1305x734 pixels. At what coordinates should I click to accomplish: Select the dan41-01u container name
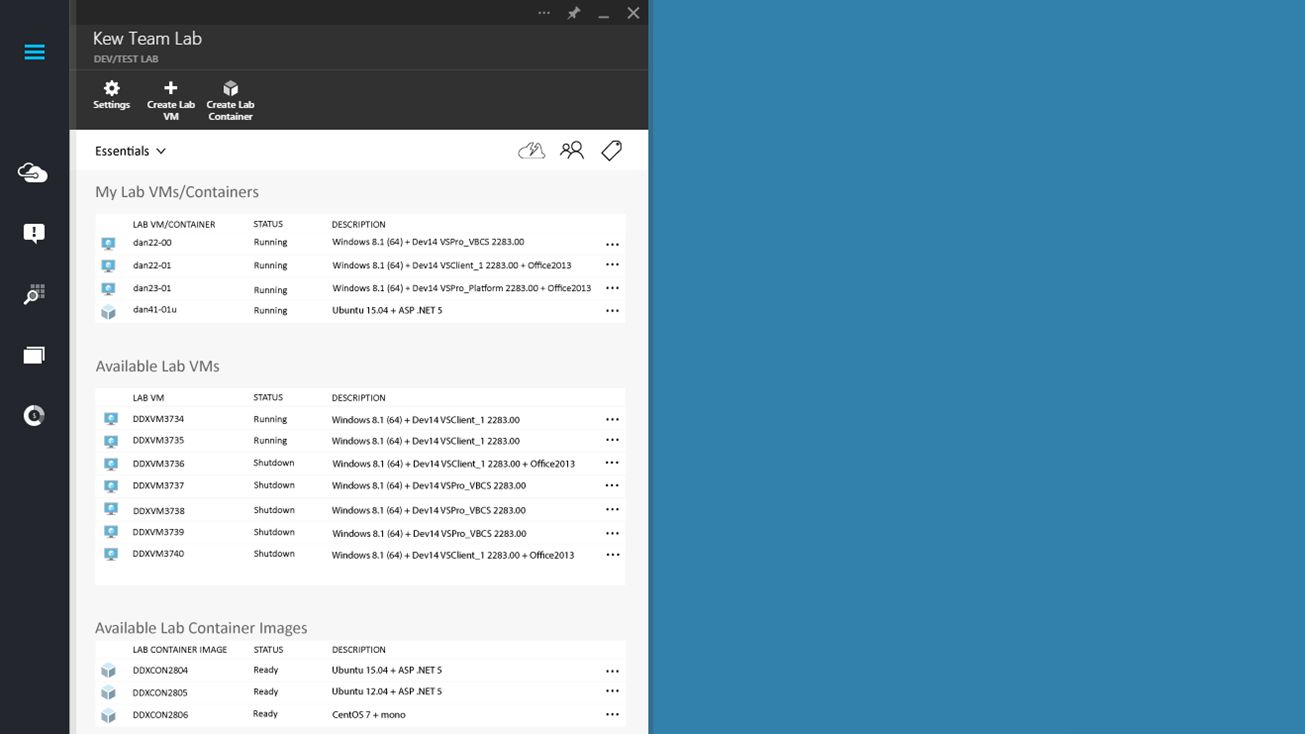155,310
